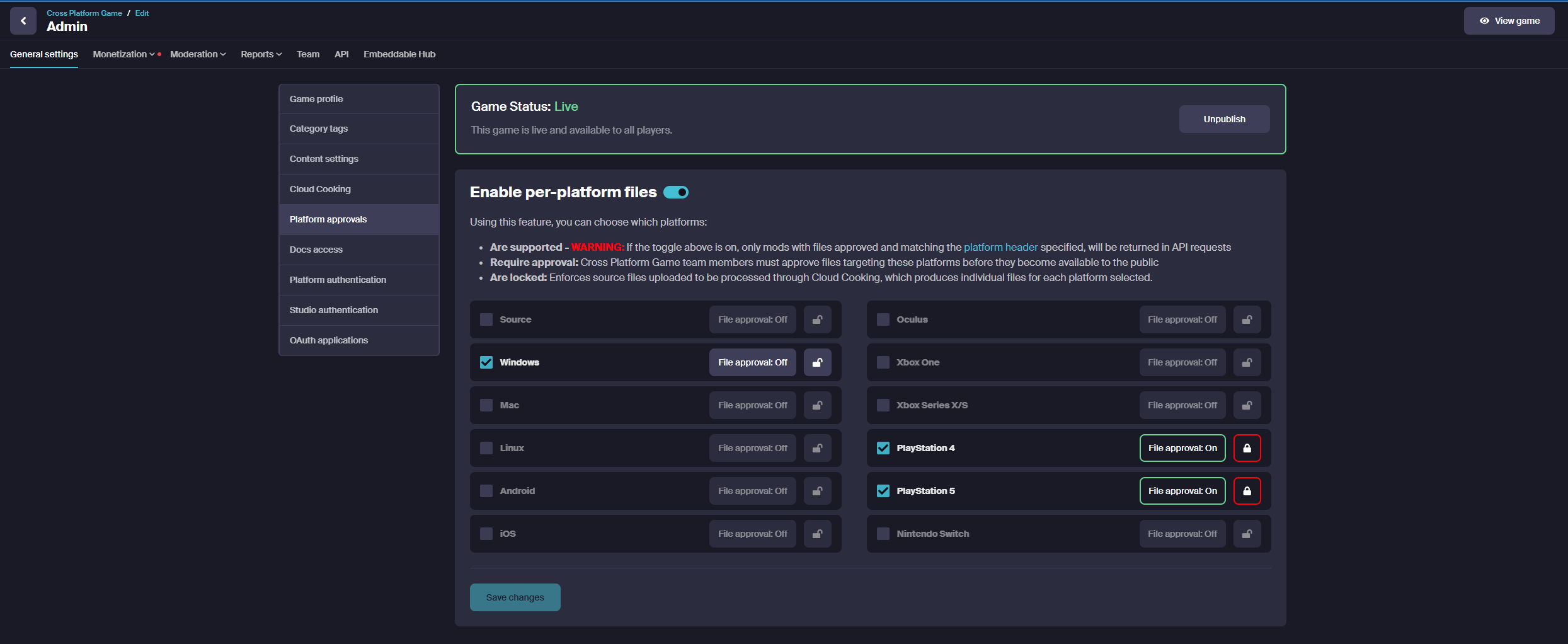1568x644 pixels.
Task: Click the lock icon for Xbox Series X/S
Action: click(x=1247, y=405)
